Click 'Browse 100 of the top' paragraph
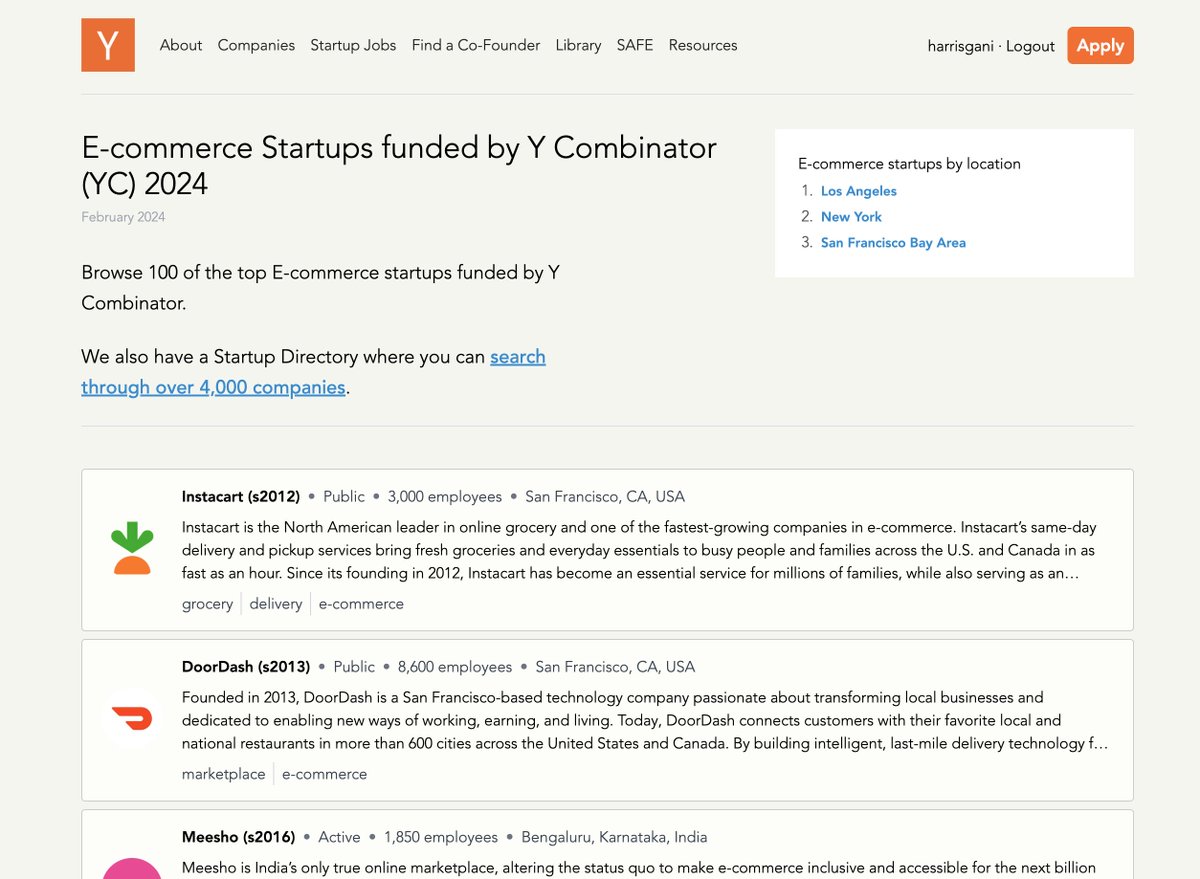 pyautogui.click(x=320, y=287)
